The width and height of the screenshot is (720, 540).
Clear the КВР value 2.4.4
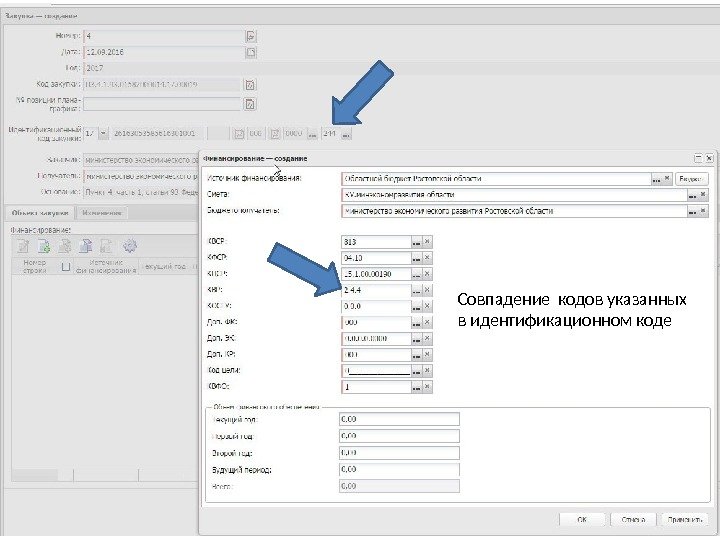[x=428, y=290]
